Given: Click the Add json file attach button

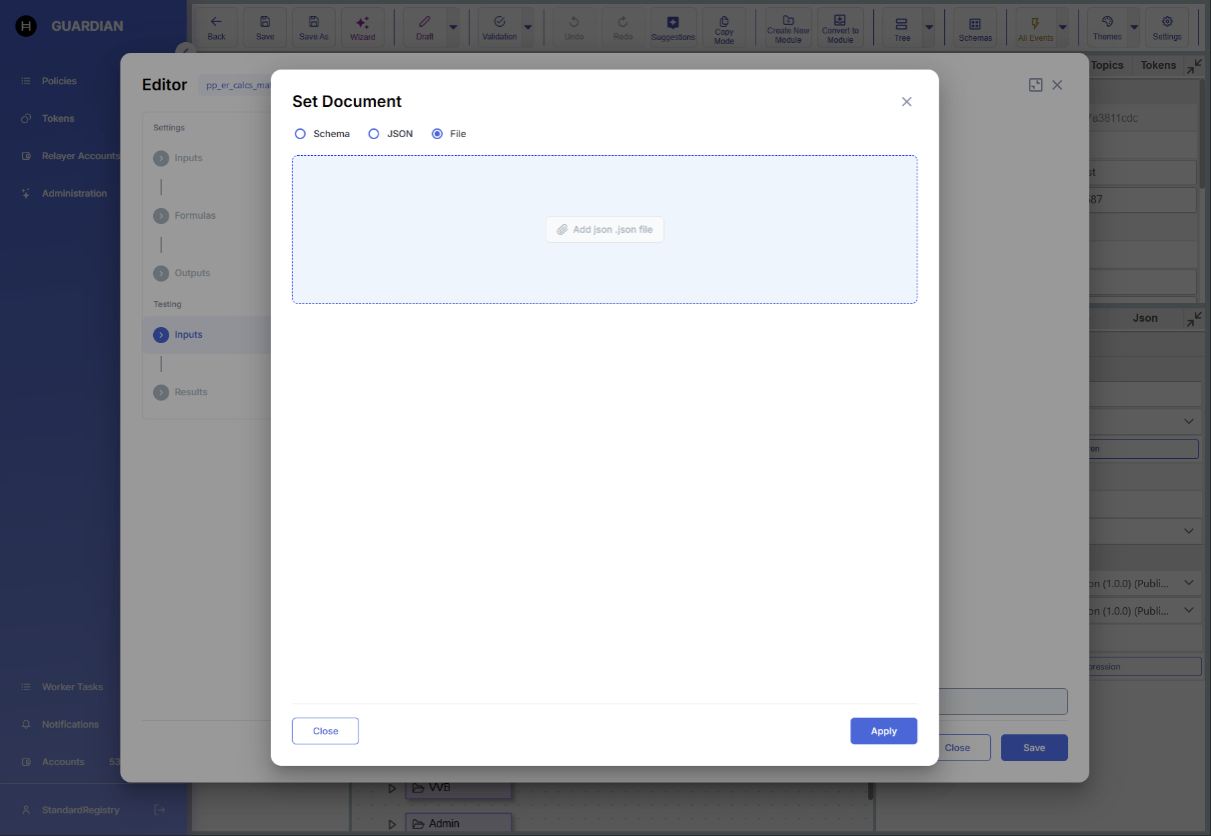Looking at the screenshot, I should click(604, 230).
